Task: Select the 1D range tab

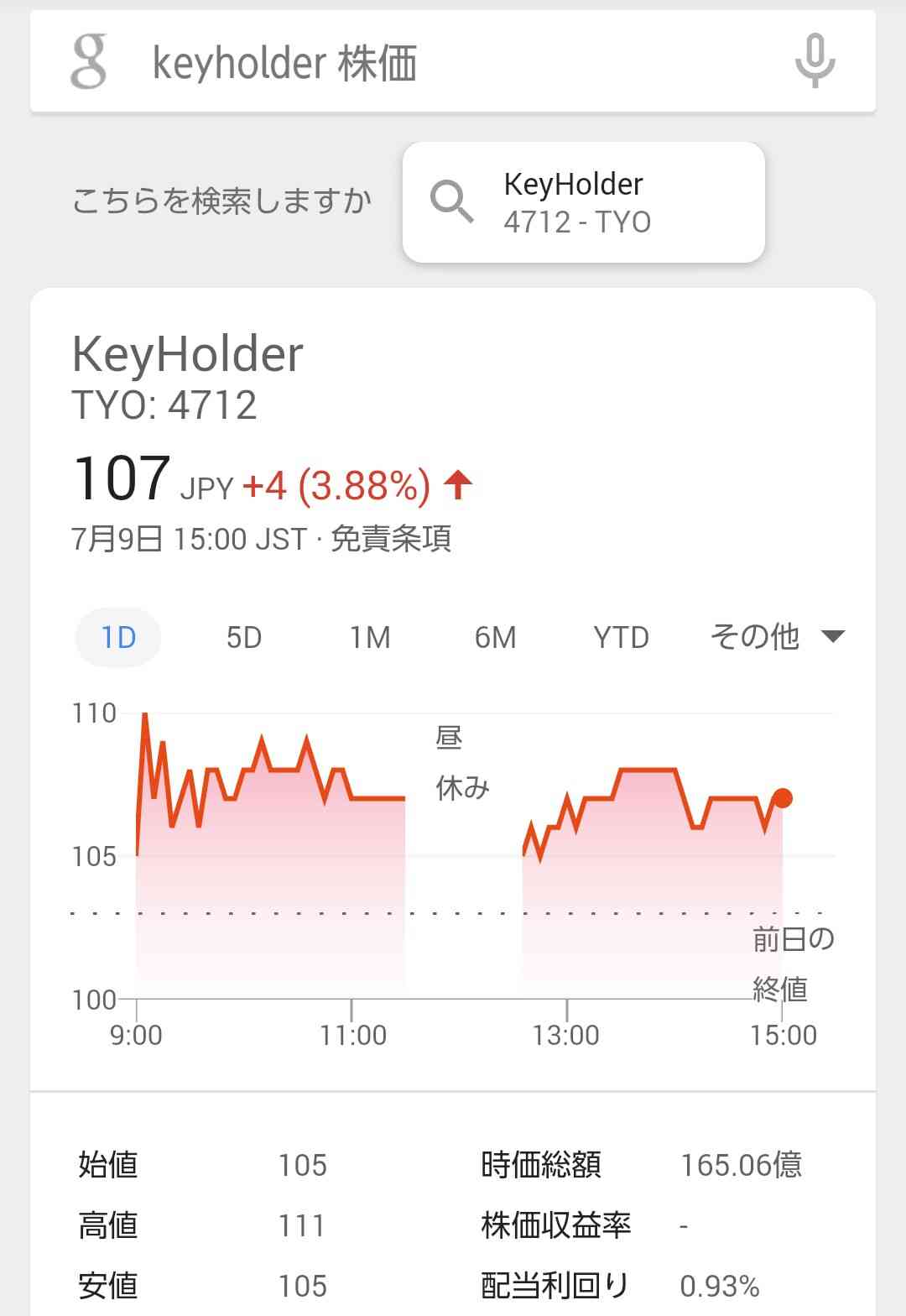Action: tap(118, 637)
